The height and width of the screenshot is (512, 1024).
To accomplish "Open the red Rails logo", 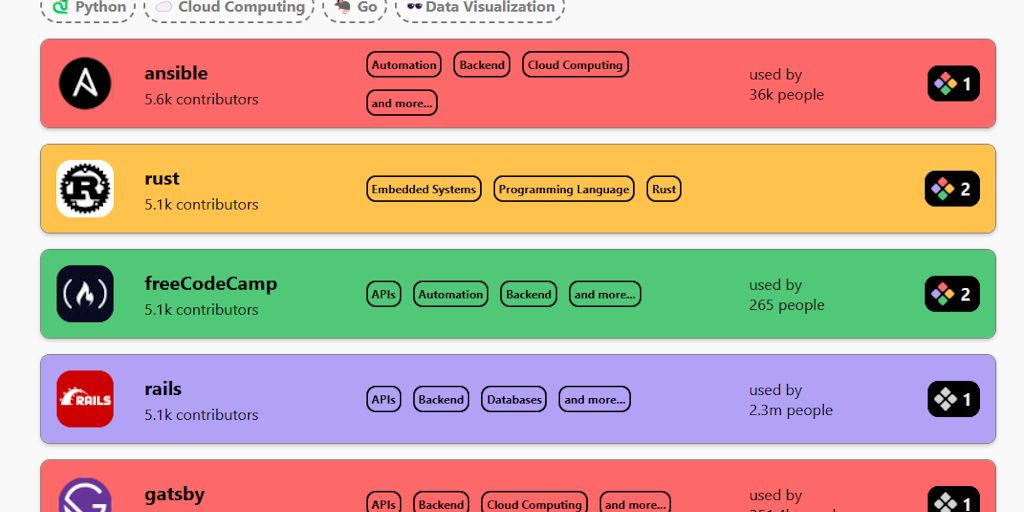I will [x=85, y=399].
